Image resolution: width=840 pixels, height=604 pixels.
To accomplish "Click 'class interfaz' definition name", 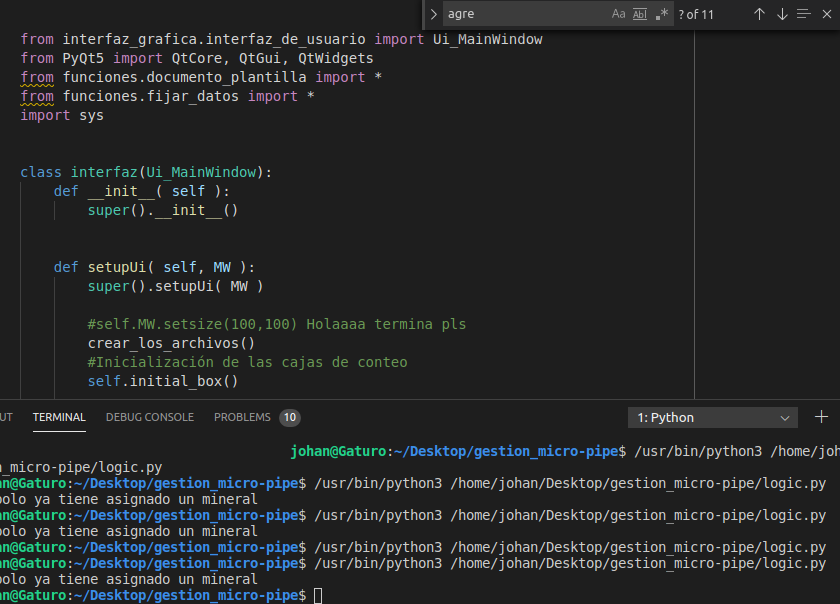I will tap(104, 172).
